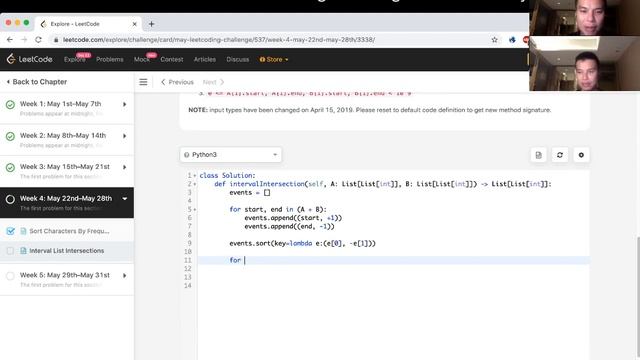Open Interval List Intersections problem
The width and height of the screenshot is (640, 360).
coord(67,251)
